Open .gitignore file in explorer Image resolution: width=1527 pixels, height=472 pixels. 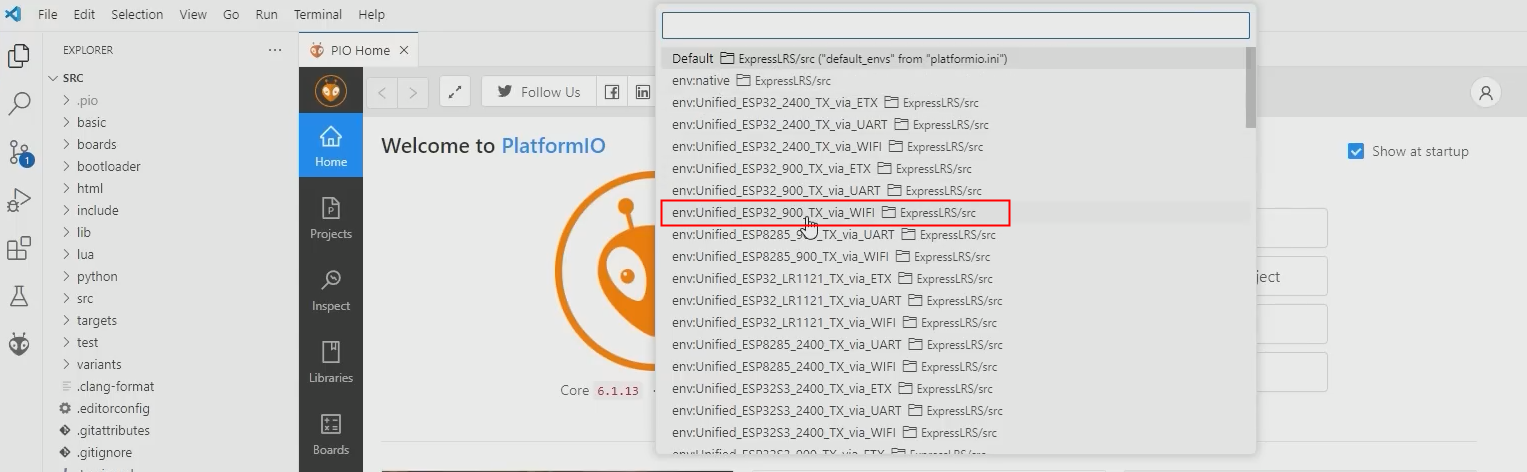(103, 452)
